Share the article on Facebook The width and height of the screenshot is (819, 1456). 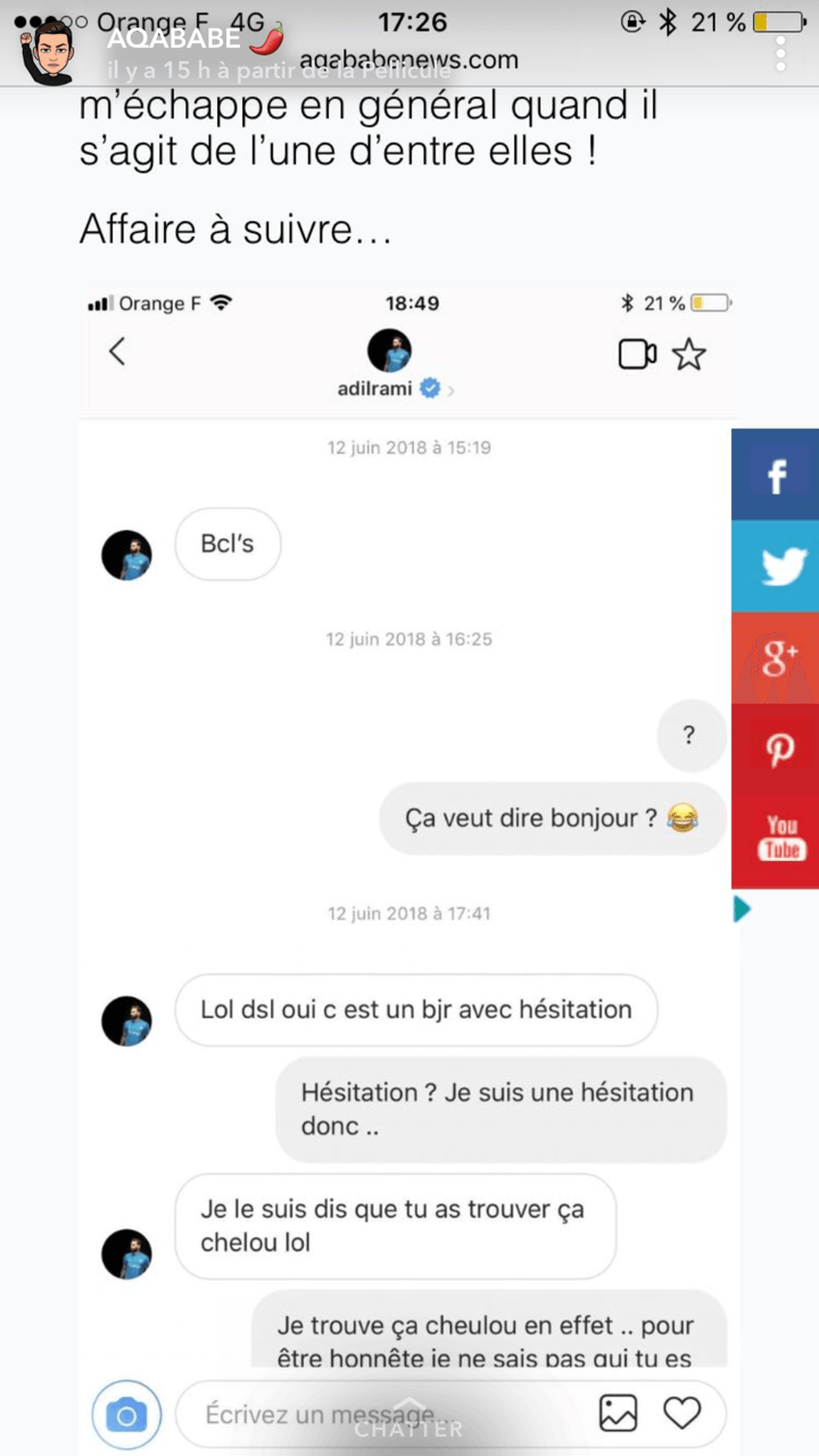775,475
